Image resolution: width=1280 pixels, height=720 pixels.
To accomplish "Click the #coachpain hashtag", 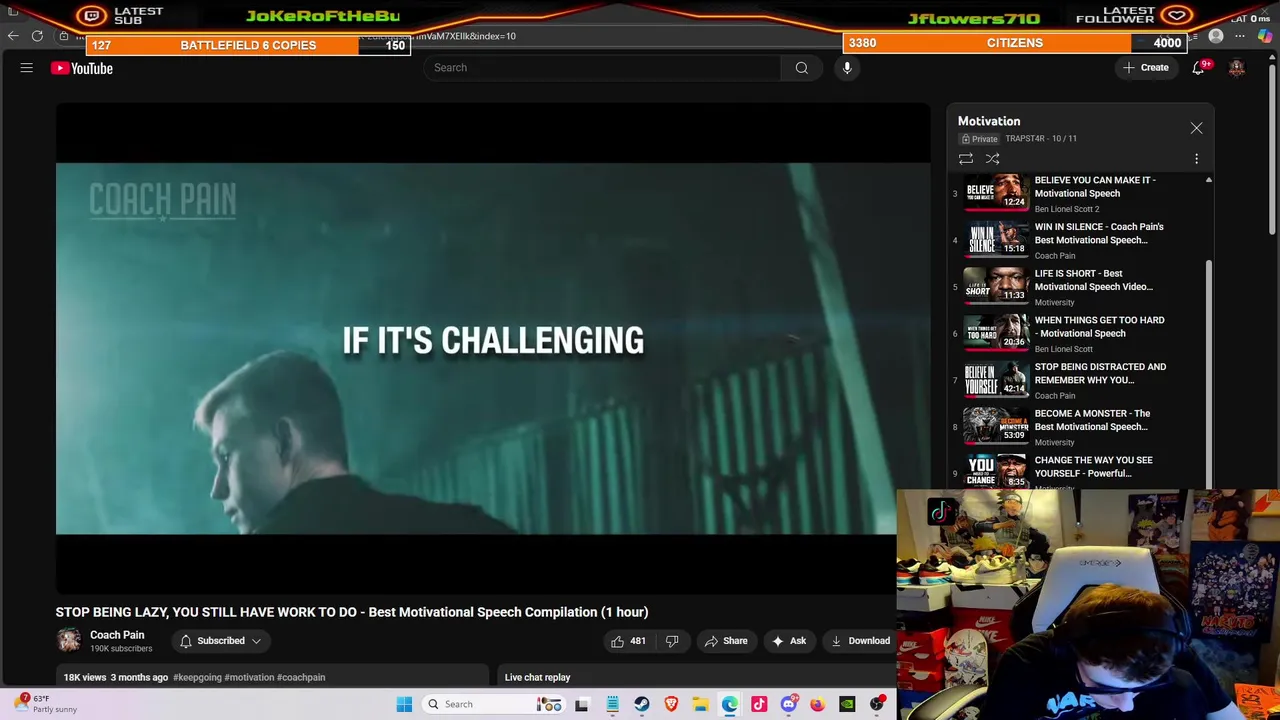I will [x=301, y=677].
